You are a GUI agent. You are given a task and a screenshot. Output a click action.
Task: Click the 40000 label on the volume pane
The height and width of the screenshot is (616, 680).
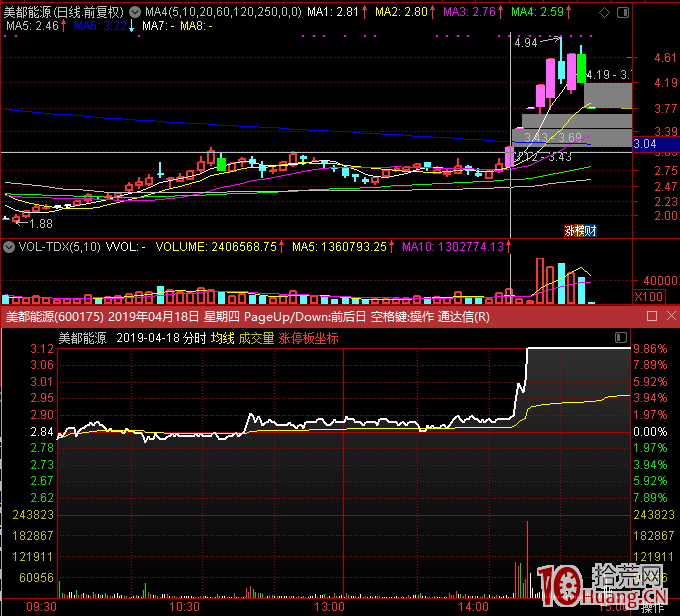point(660,281)
